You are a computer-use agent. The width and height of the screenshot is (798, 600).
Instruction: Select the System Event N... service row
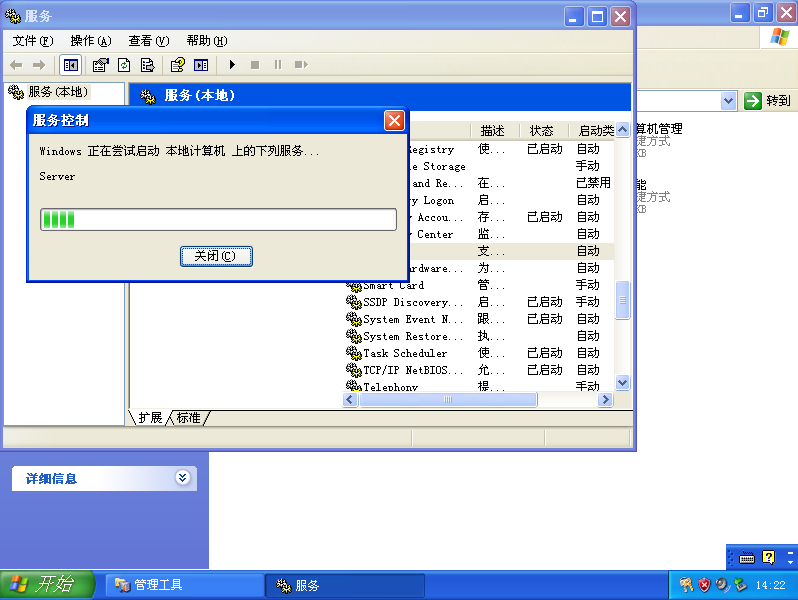pos(478,319)
